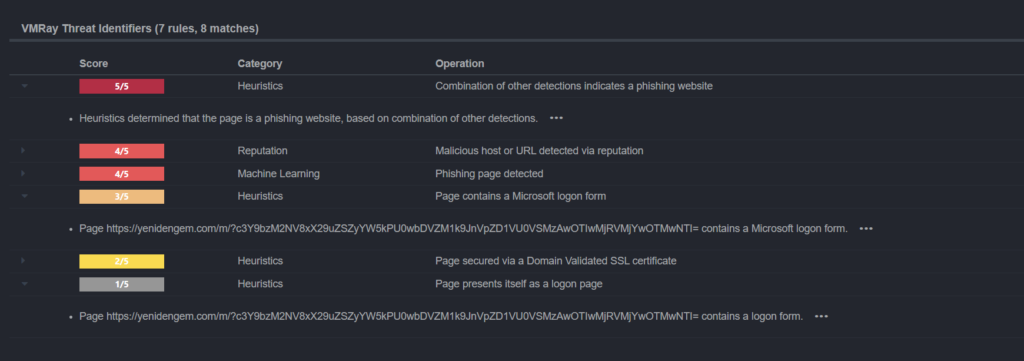Sort by the Score column header

click(x=93, y=63)
